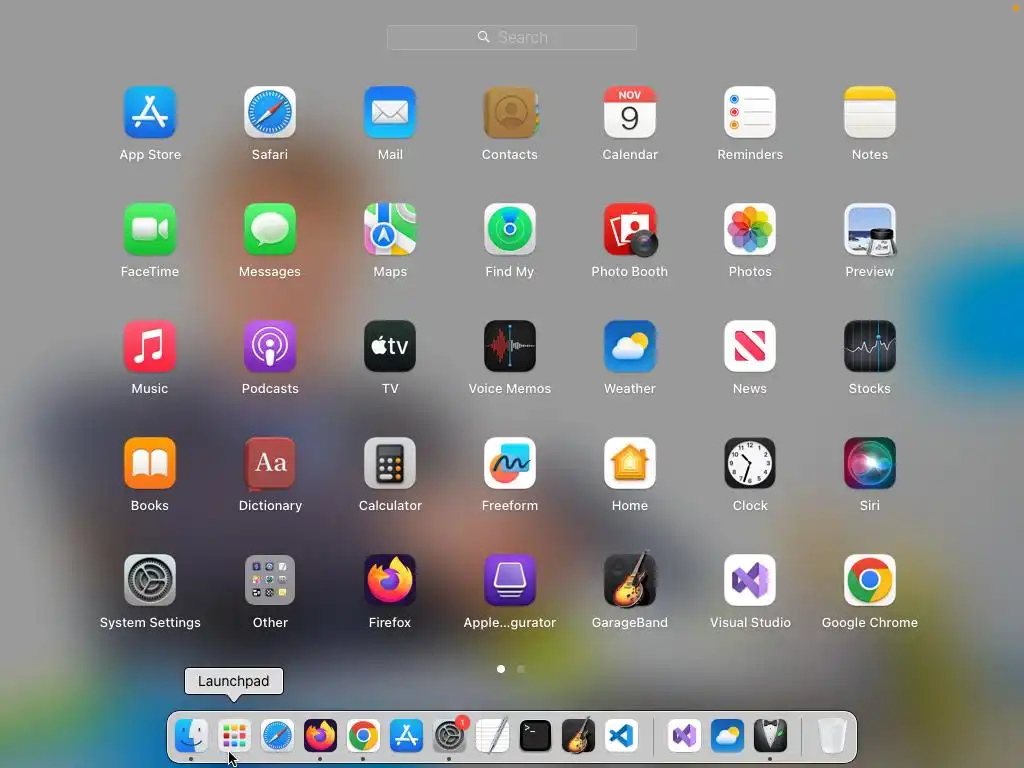This screenshot has width=1024, height=768.
Task: Open purple Visual Studio icon in Dock
Action: pos(684,735)
